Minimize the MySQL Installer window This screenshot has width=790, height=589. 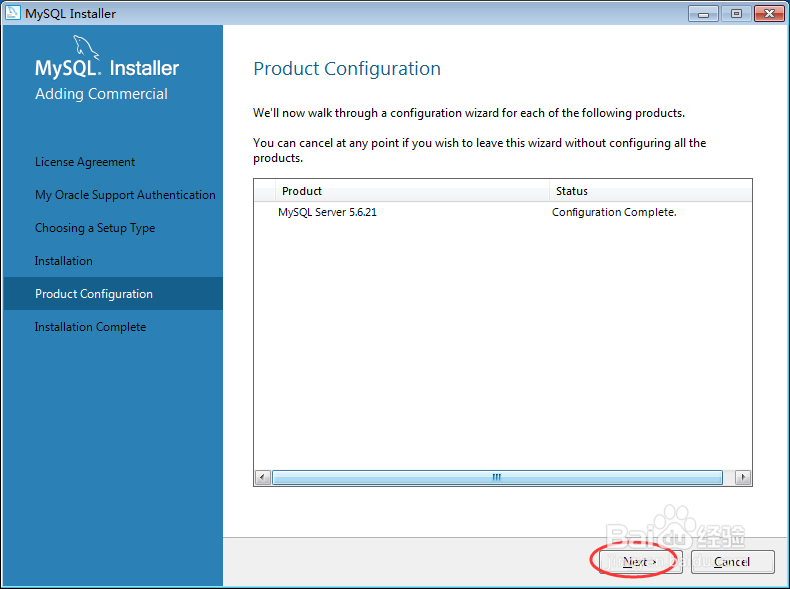point(703,14)
